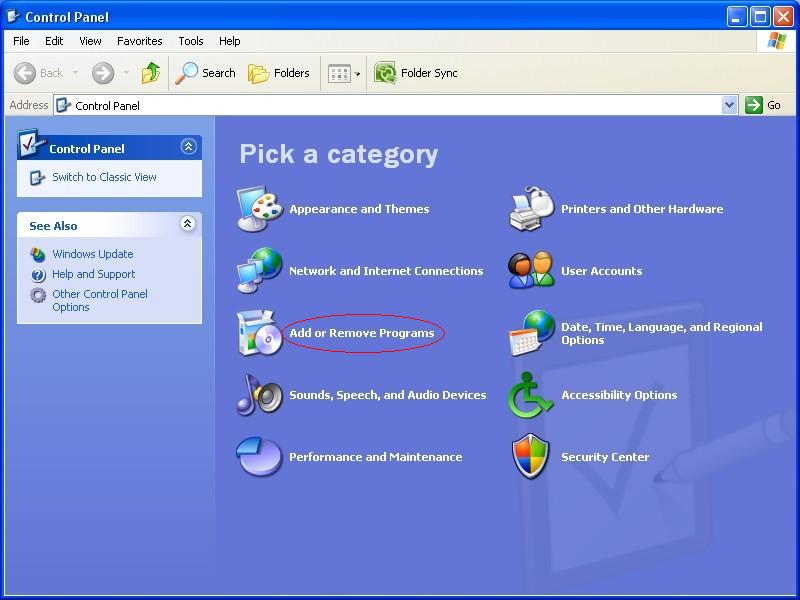Open the Appearance and Themes palette icon
The image size is (800, 600).
pos(259,209)
